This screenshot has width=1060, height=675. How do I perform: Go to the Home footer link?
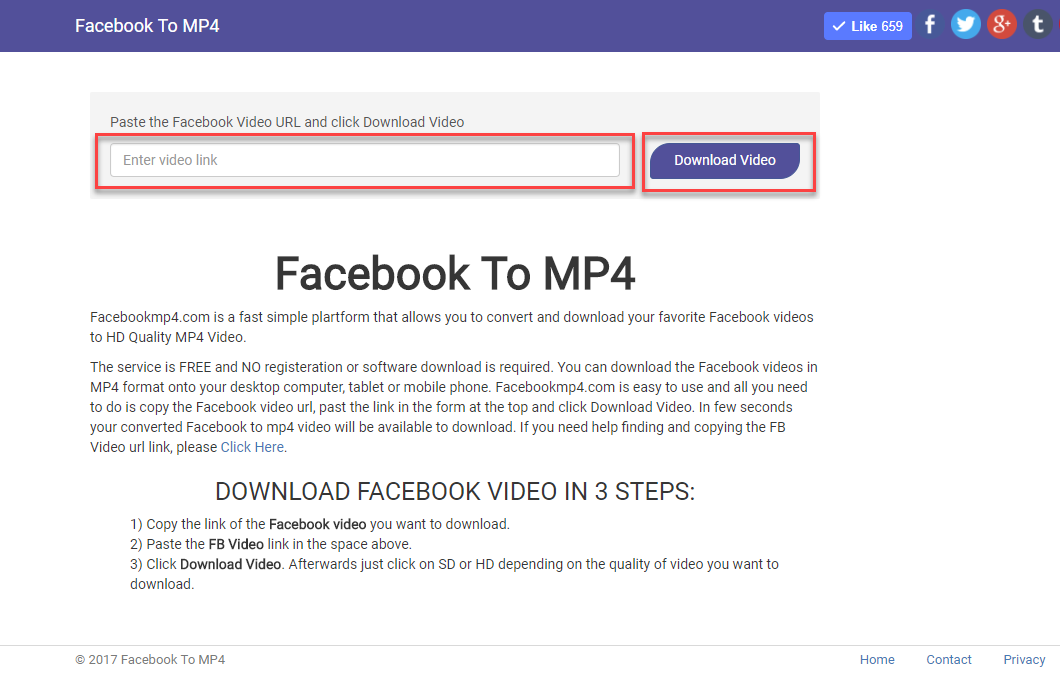click(877, 659)
